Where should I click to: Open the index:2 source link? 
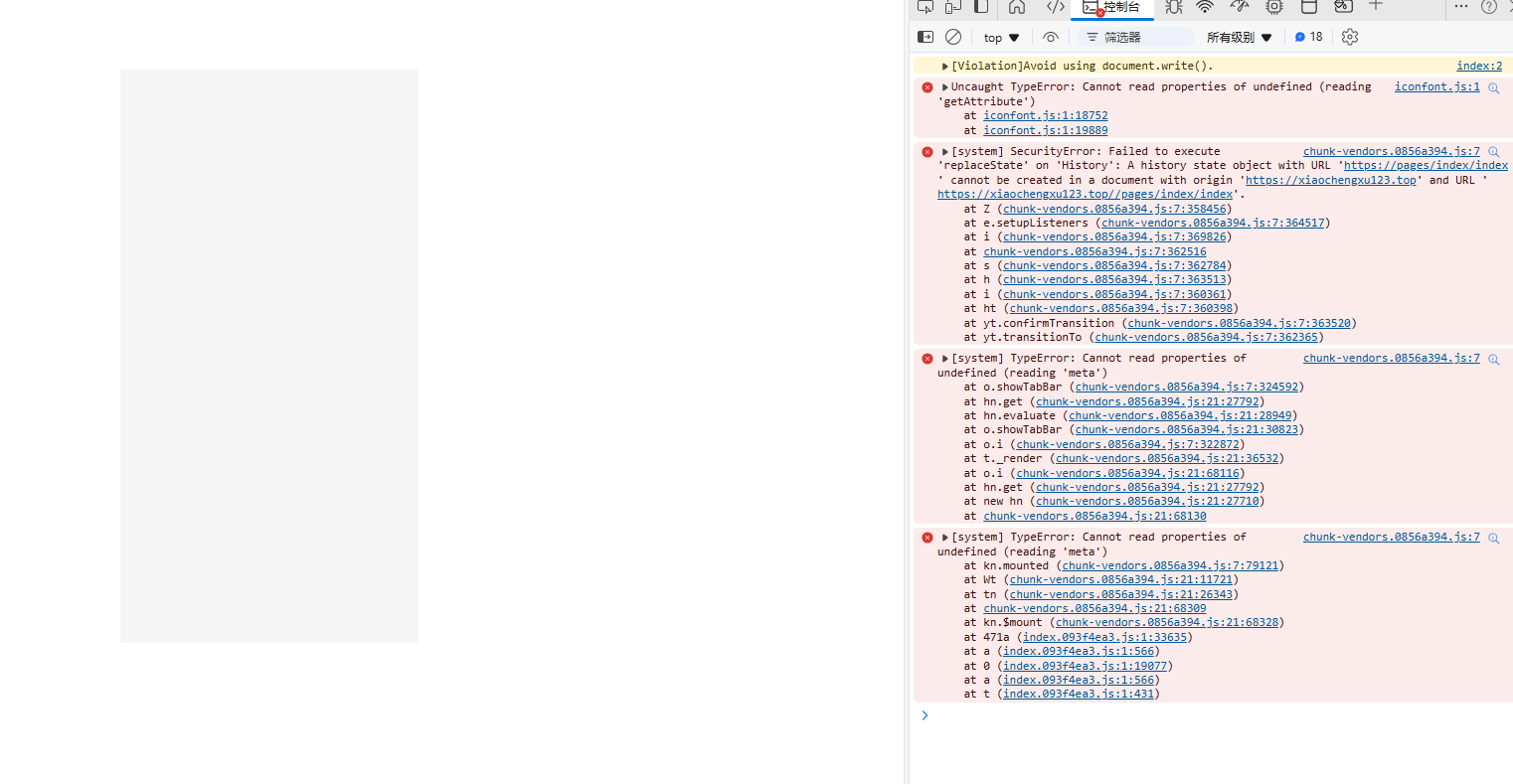coord(1479,66)
